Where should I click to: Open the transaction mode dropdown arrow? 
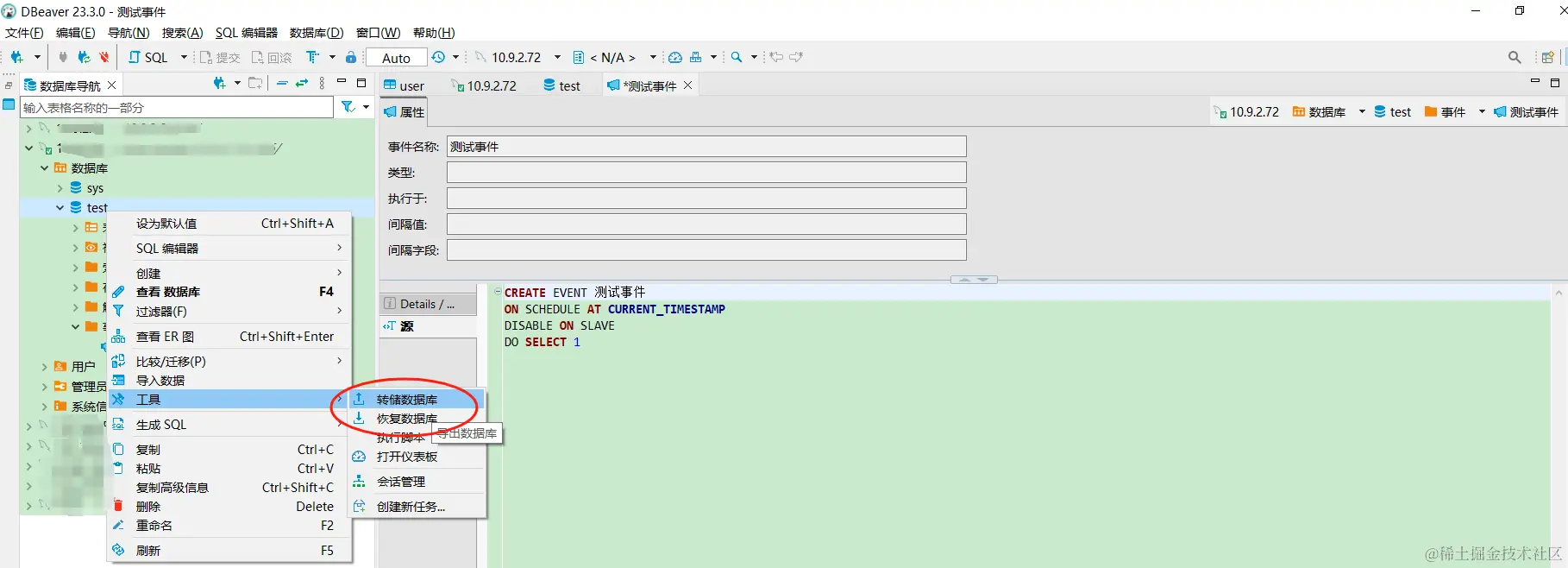coord(332,57)
